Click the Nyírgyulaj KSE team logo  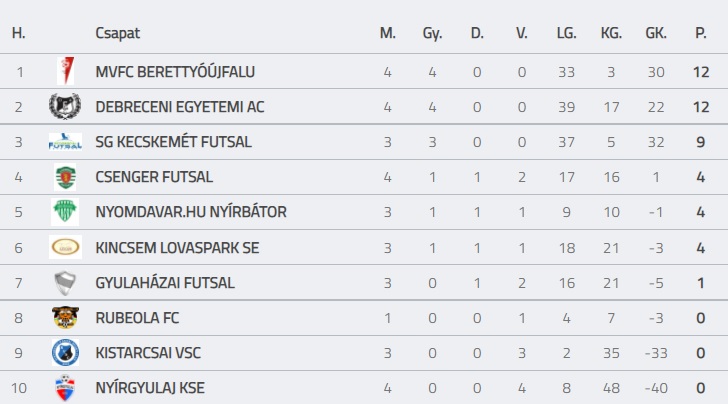coord(65,387)
